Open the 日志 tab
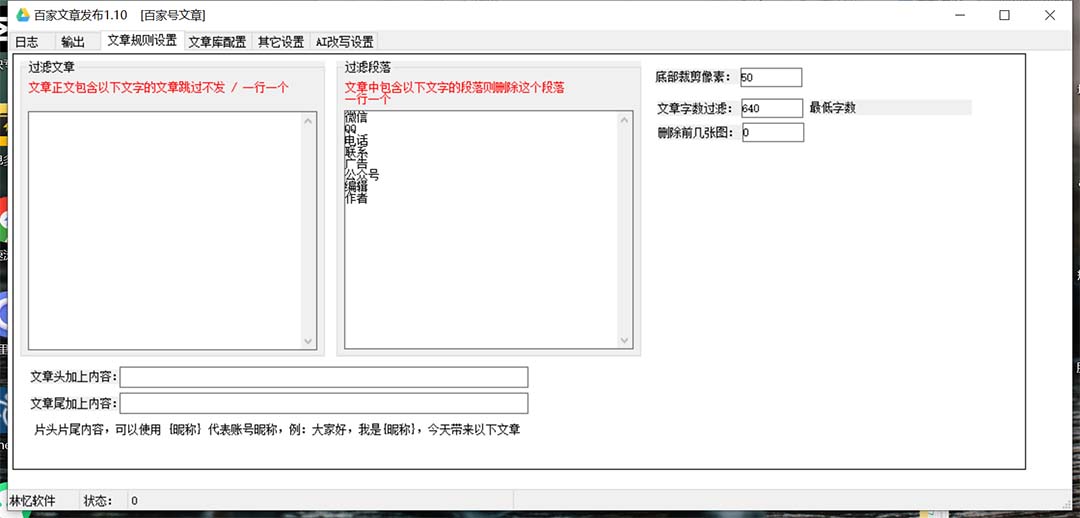 27,42
